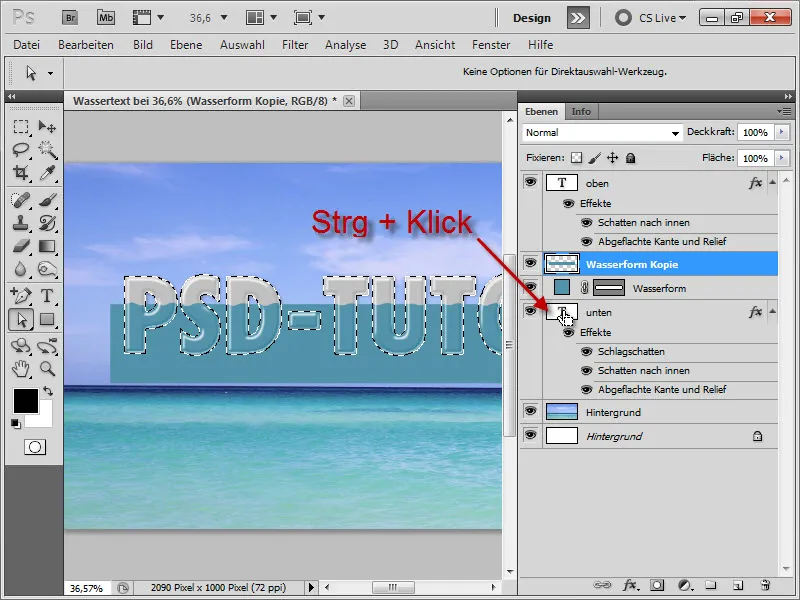
Task: Collapse effects of the 'unten' layer
Action: tap(772, 311)
